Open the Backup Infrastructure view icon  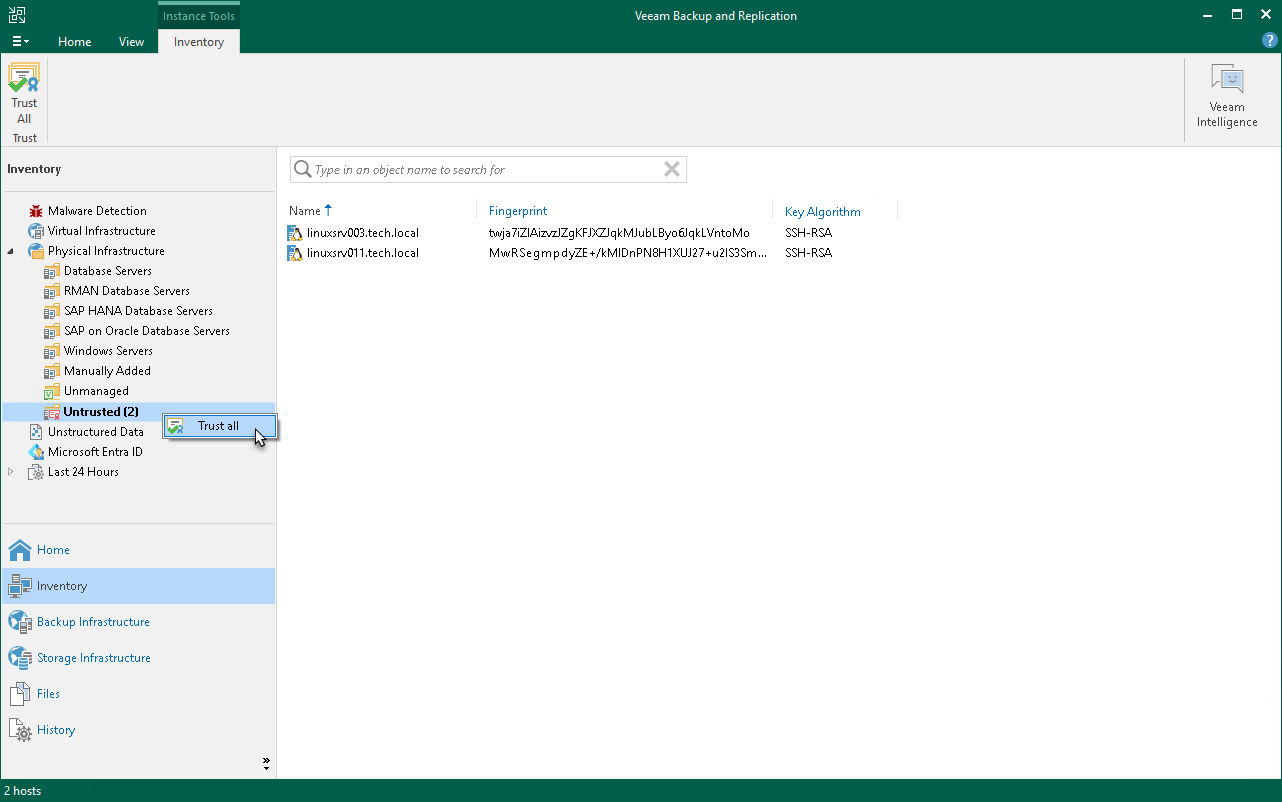[20, 622]
